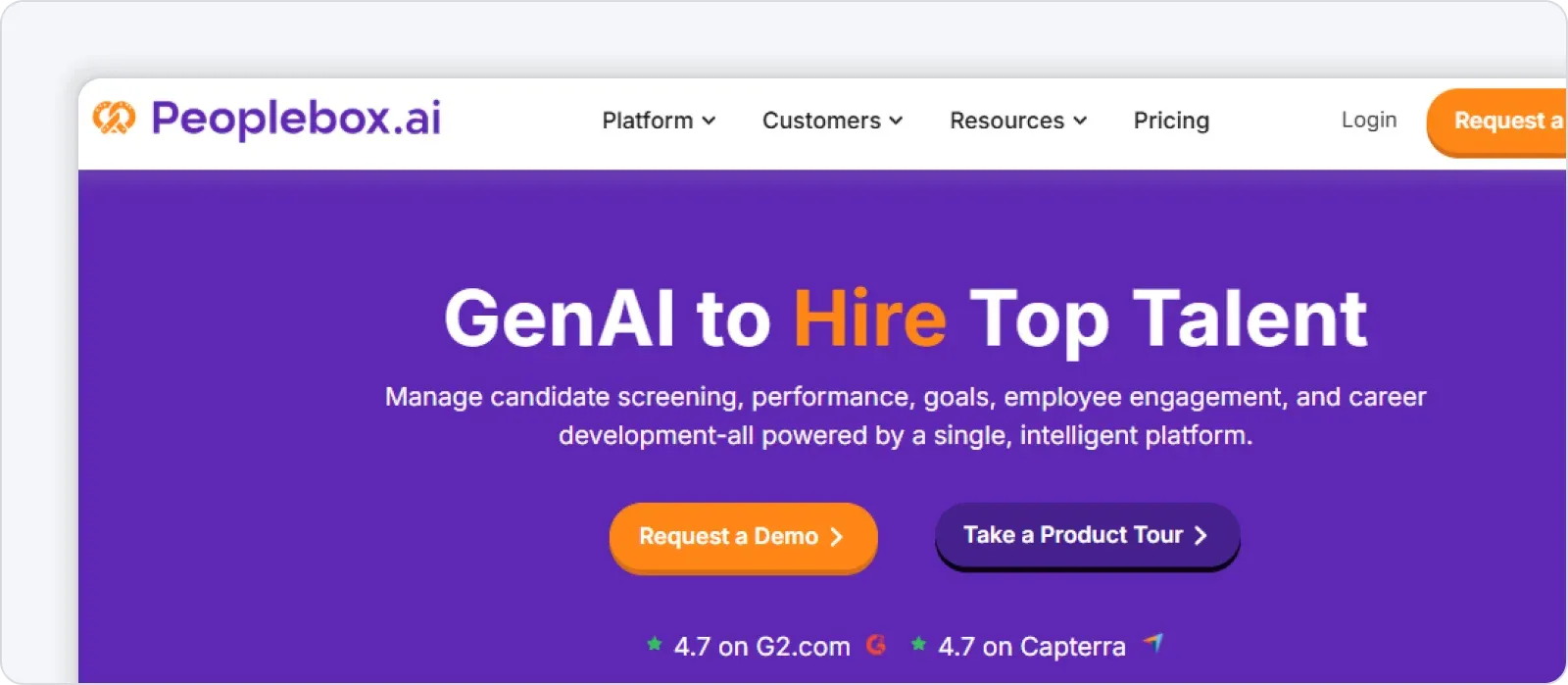Click the Request a Demo button
The height and width of the screenshot is (685, 1568).
tap(742, 537)
